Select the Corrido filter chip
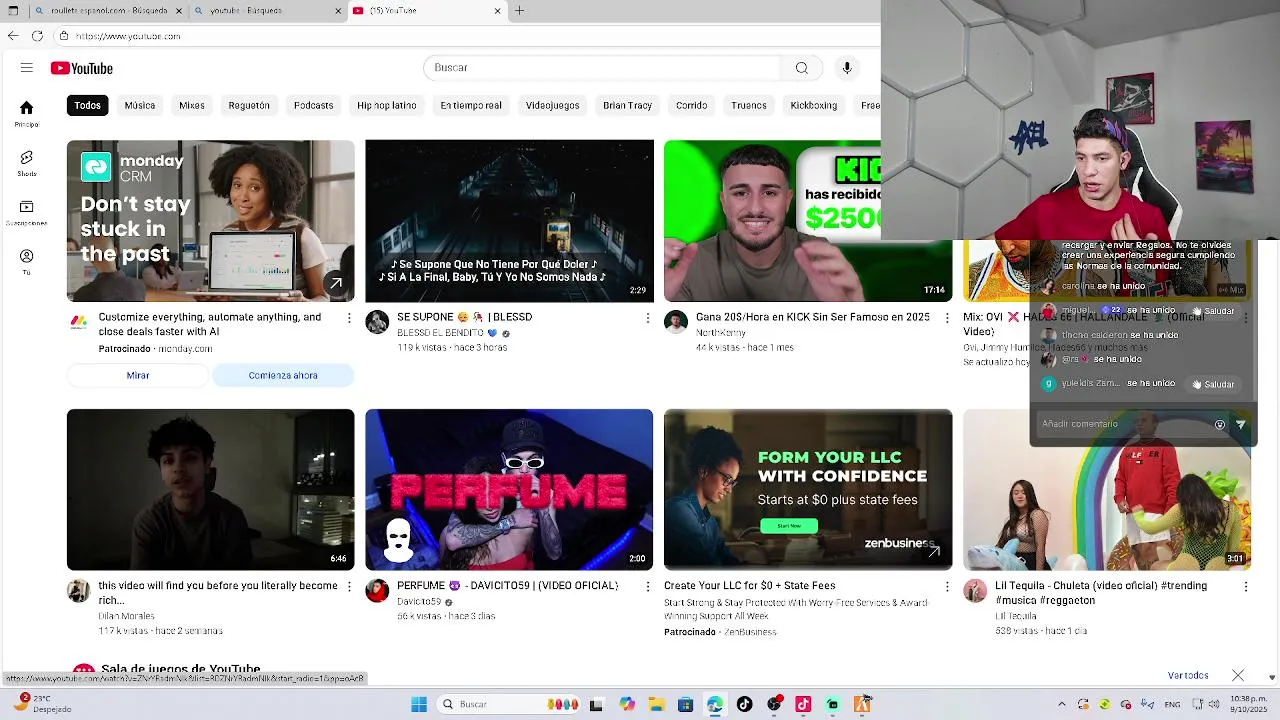Image resolution: width=1280 pixels, height=720 pixels. point(692,105)
